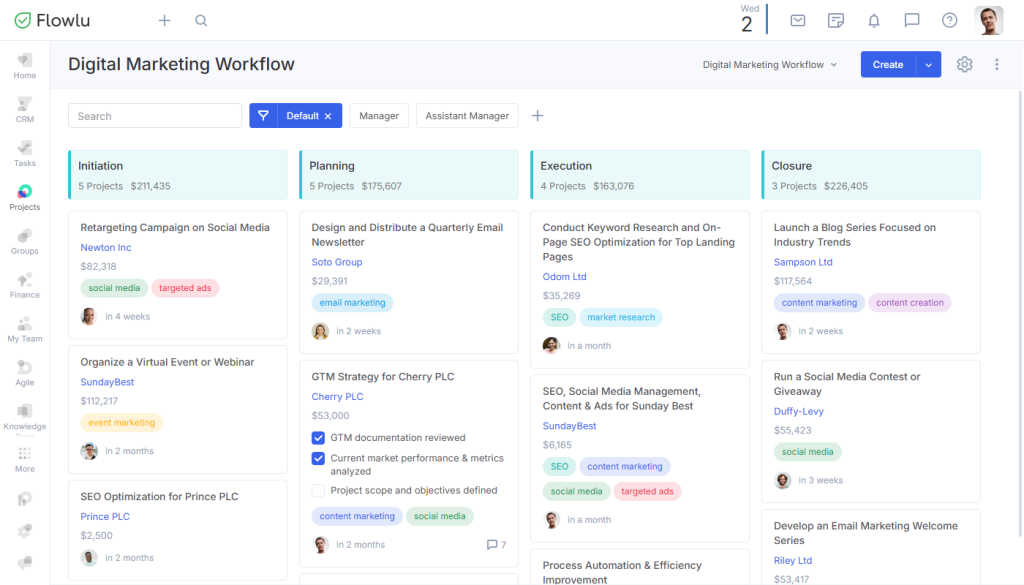Open GTM Strategy for Cherry PLC card
Viewport: 1024px width, 585px height.
click(383, 377)
